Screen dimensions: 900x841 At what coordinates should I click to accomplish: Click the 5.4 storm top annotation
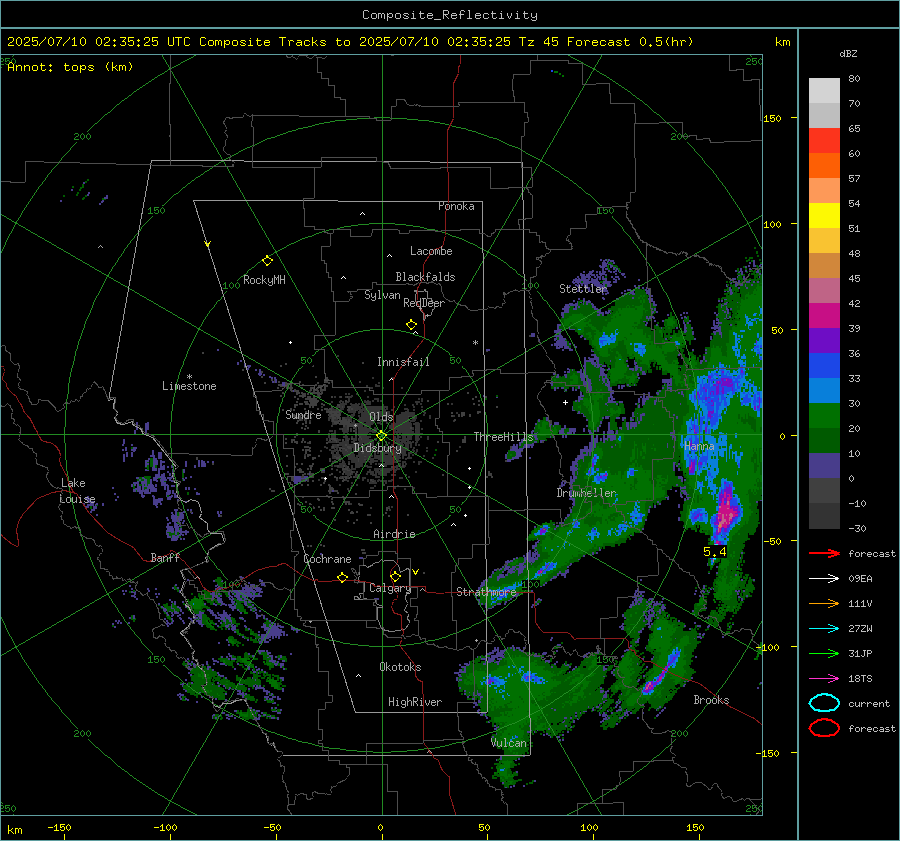coord(715,552)
